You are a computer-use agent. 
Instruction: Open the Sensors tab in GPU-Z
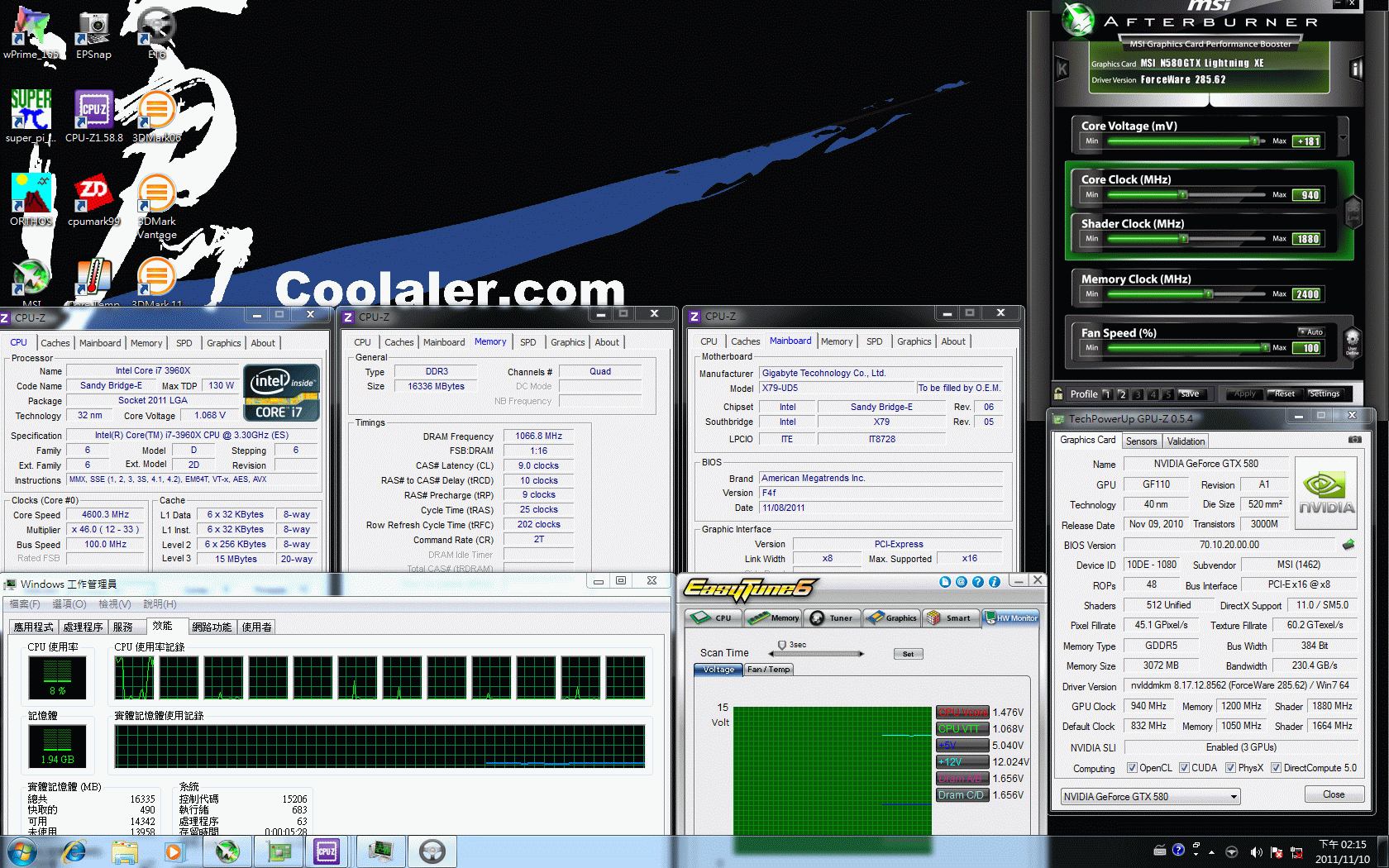1141,441
